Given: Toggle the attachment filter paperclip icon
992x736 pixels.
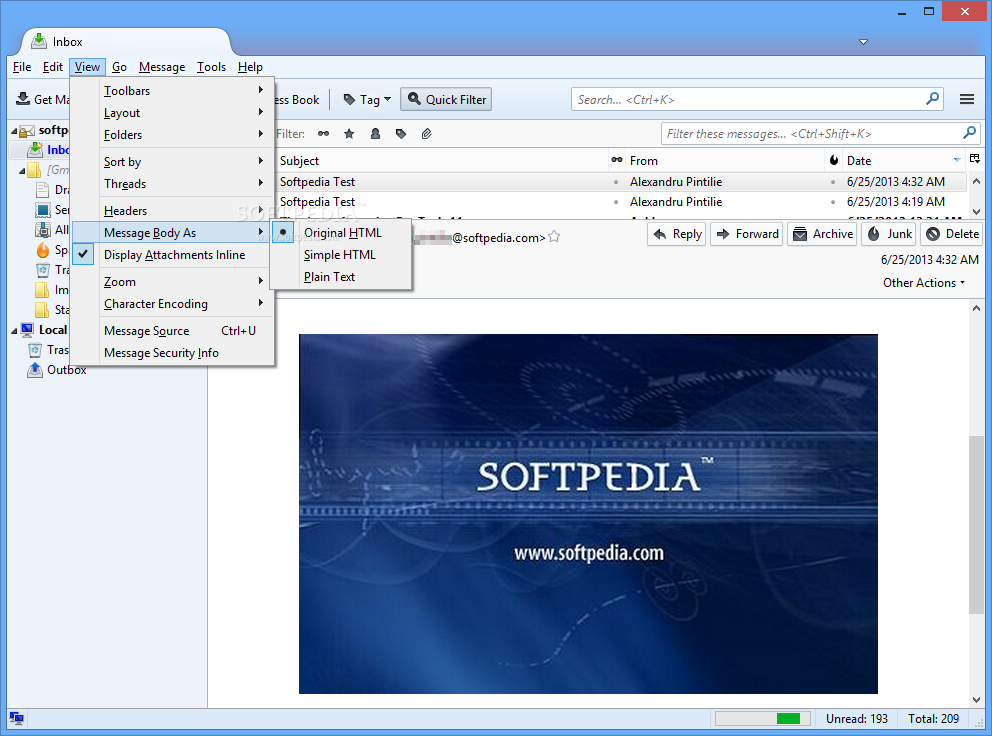Looking at the screenshot, I should point(426,134).
